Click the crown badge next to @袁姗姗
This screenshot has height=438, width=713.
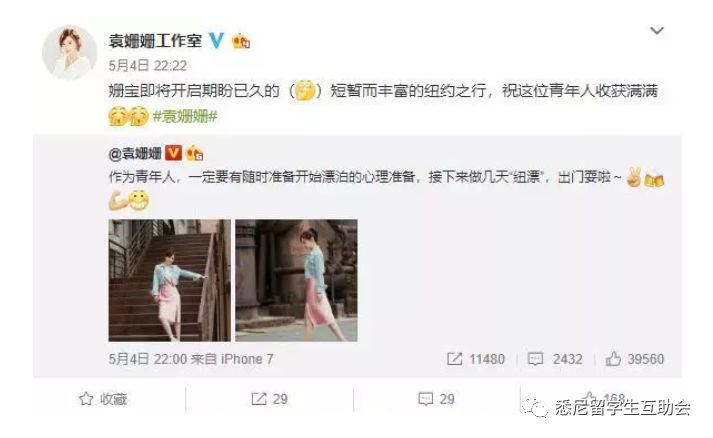[x=194, y=153]
